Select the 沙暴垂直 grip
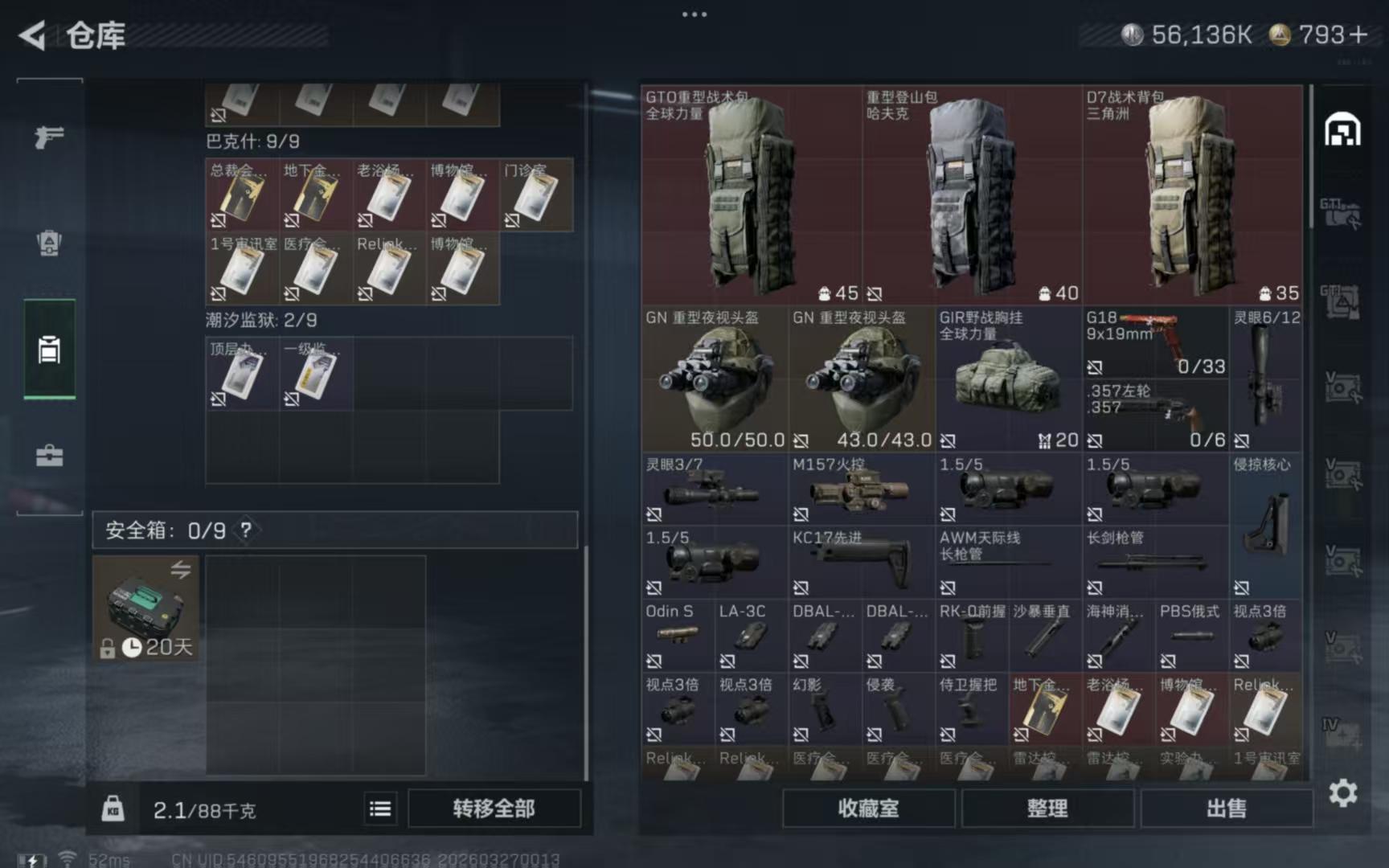 click(1046, 636)
